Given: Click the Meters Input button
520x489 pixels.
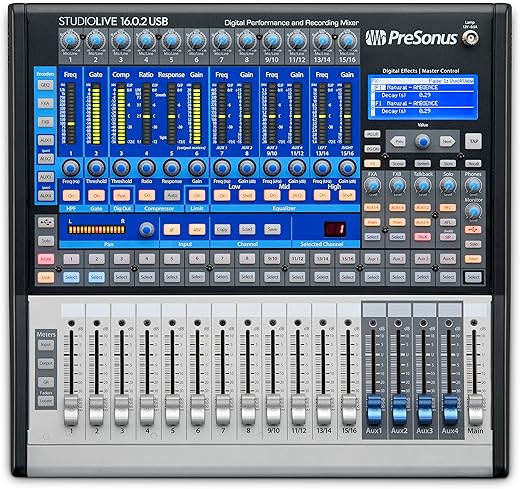Looking at the screenshot, I should point(46,345).
